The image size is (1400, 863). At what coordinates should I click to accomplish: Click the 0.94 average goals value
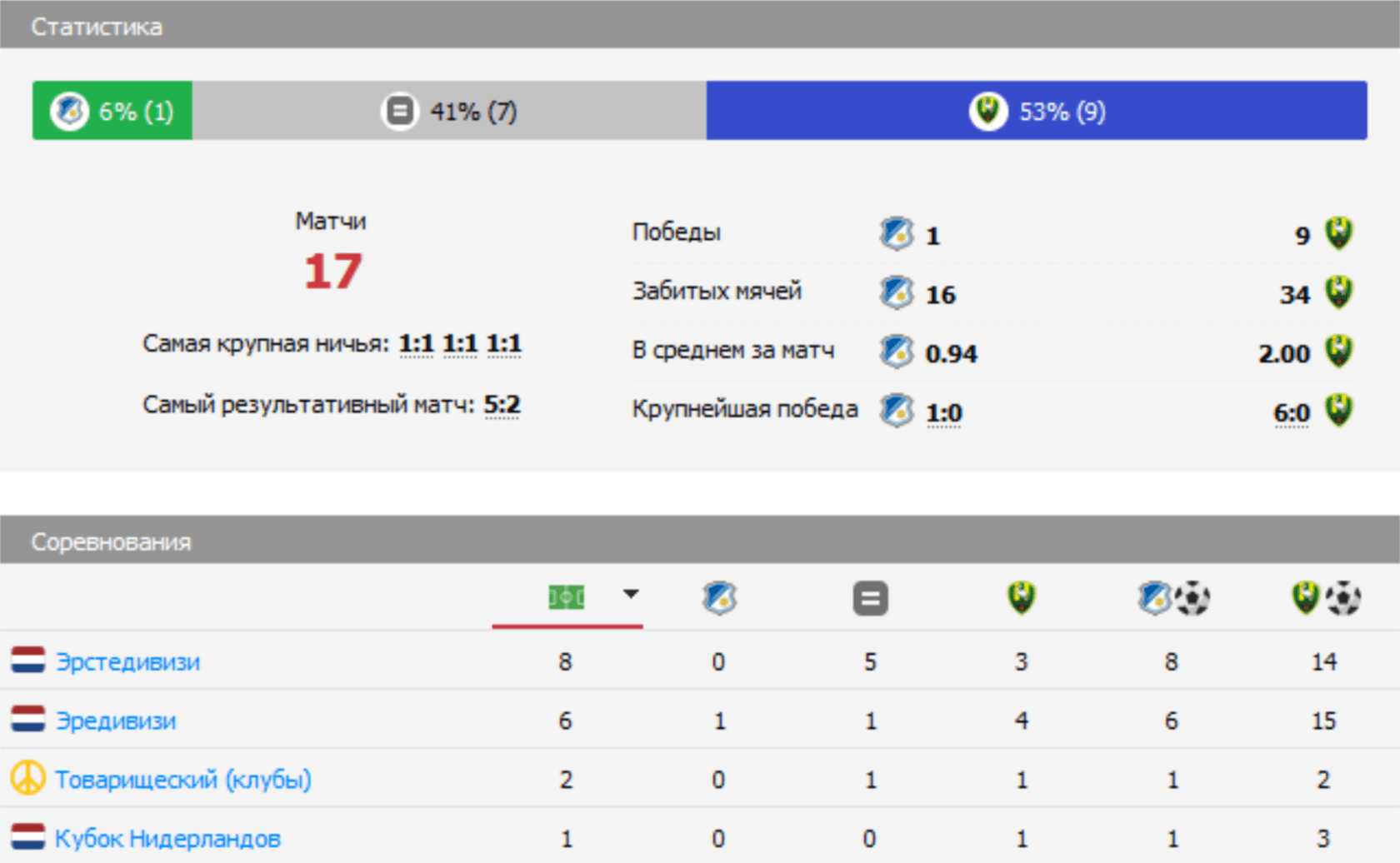[951, 354]
